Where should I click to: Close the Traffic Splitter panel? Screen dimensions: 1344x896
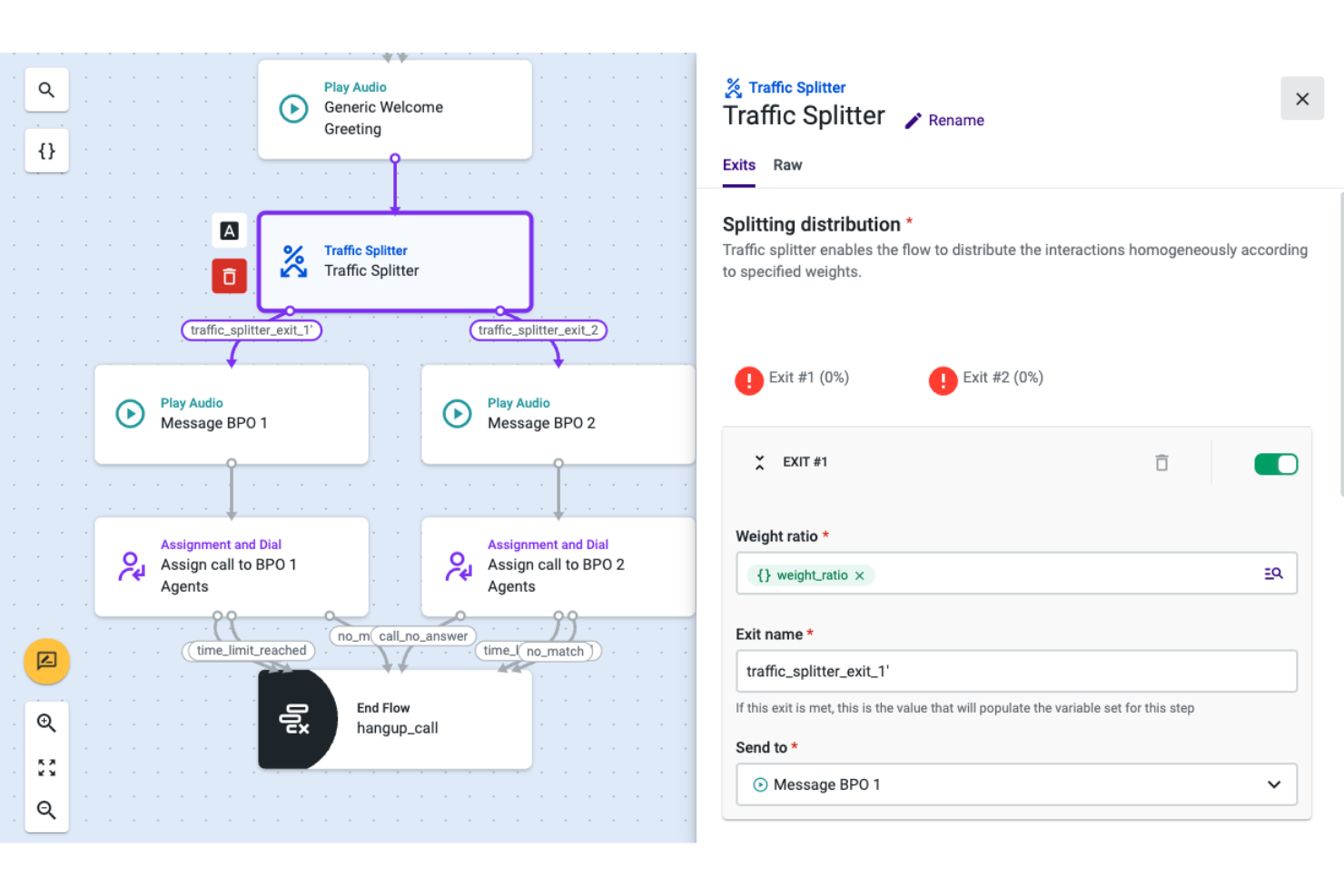click(1302, 98)
